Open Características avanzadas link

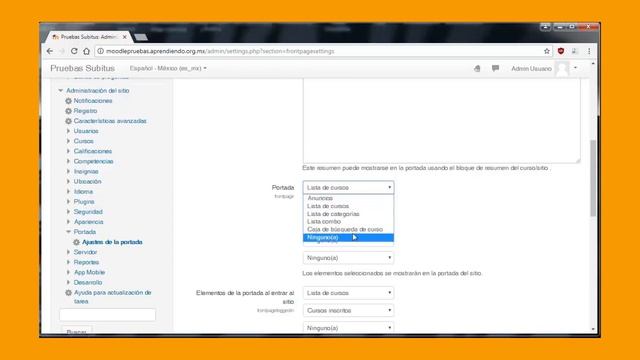tap(110, 121)
